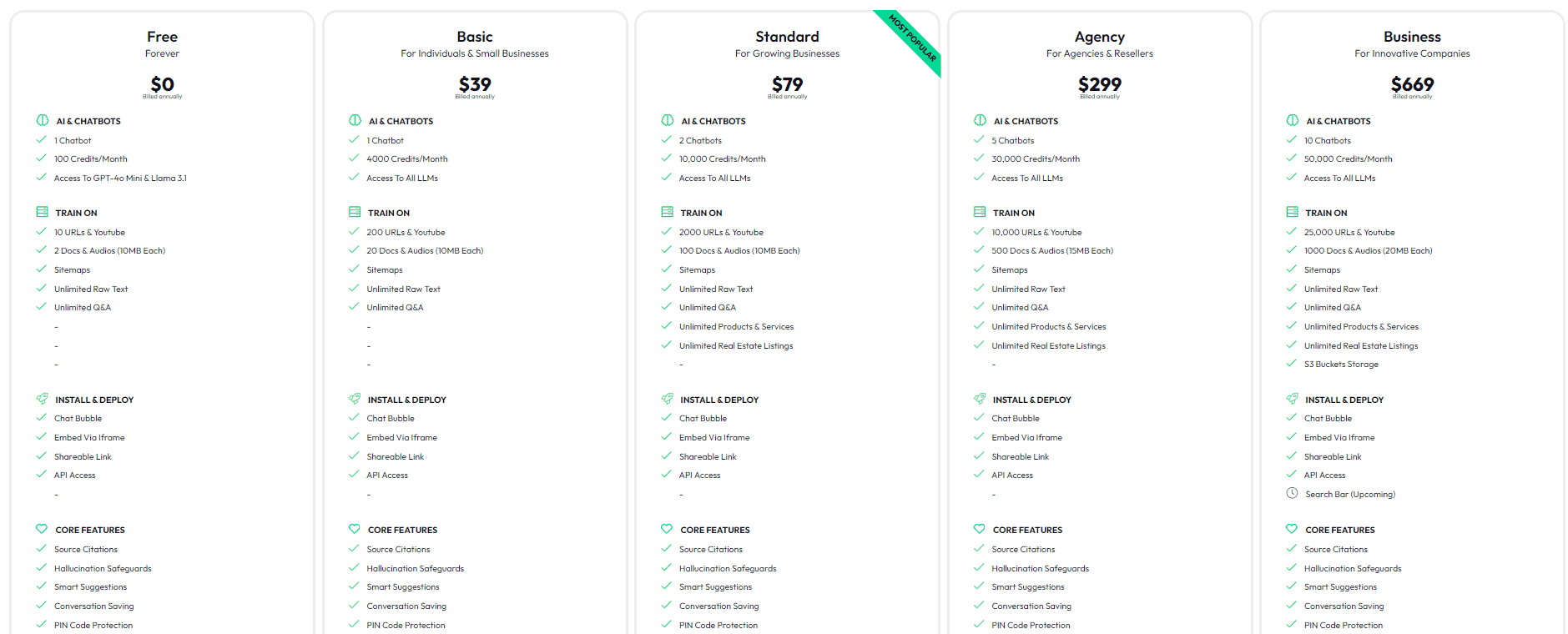The width and height of the screenshot is (1568, 634).
Task: Click the clock icon beside Search Bar (Upcoming)
Action: click(x=1292, y=493)
